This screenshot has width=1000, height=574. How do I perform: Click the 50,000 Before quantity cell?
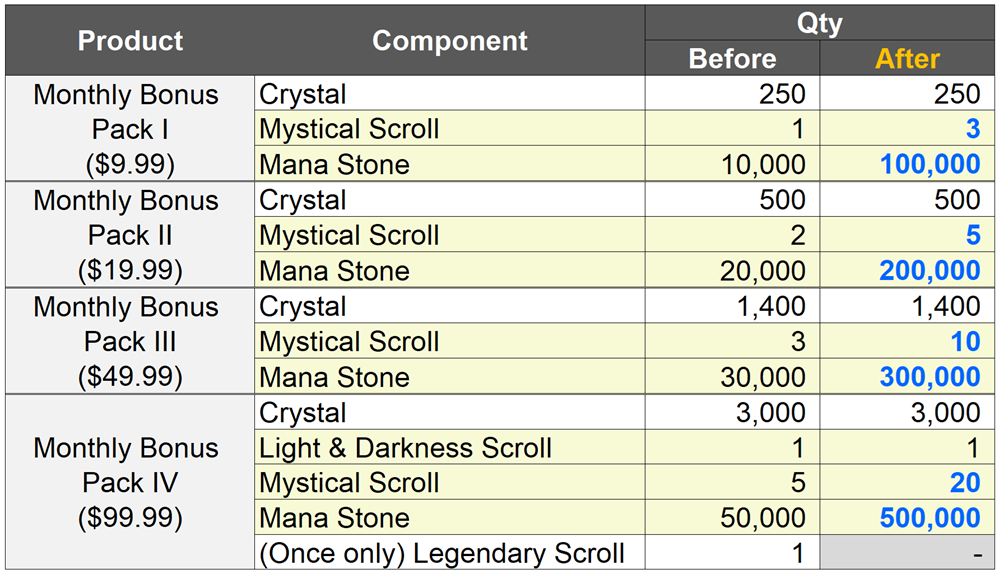click(764, 518)
